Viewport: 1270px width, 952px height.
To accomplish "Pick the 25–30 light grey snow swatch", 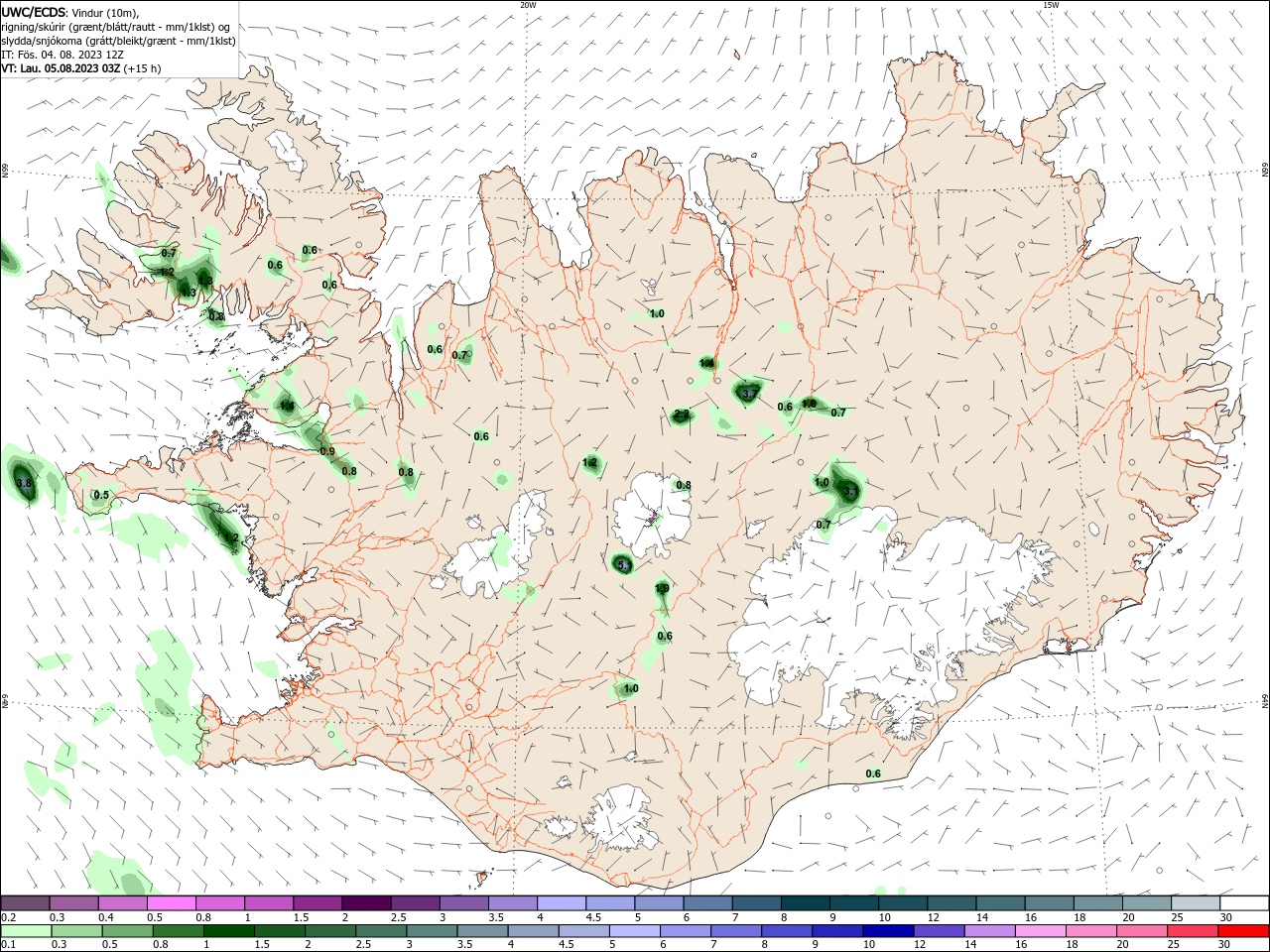I will click(1196, 903).
